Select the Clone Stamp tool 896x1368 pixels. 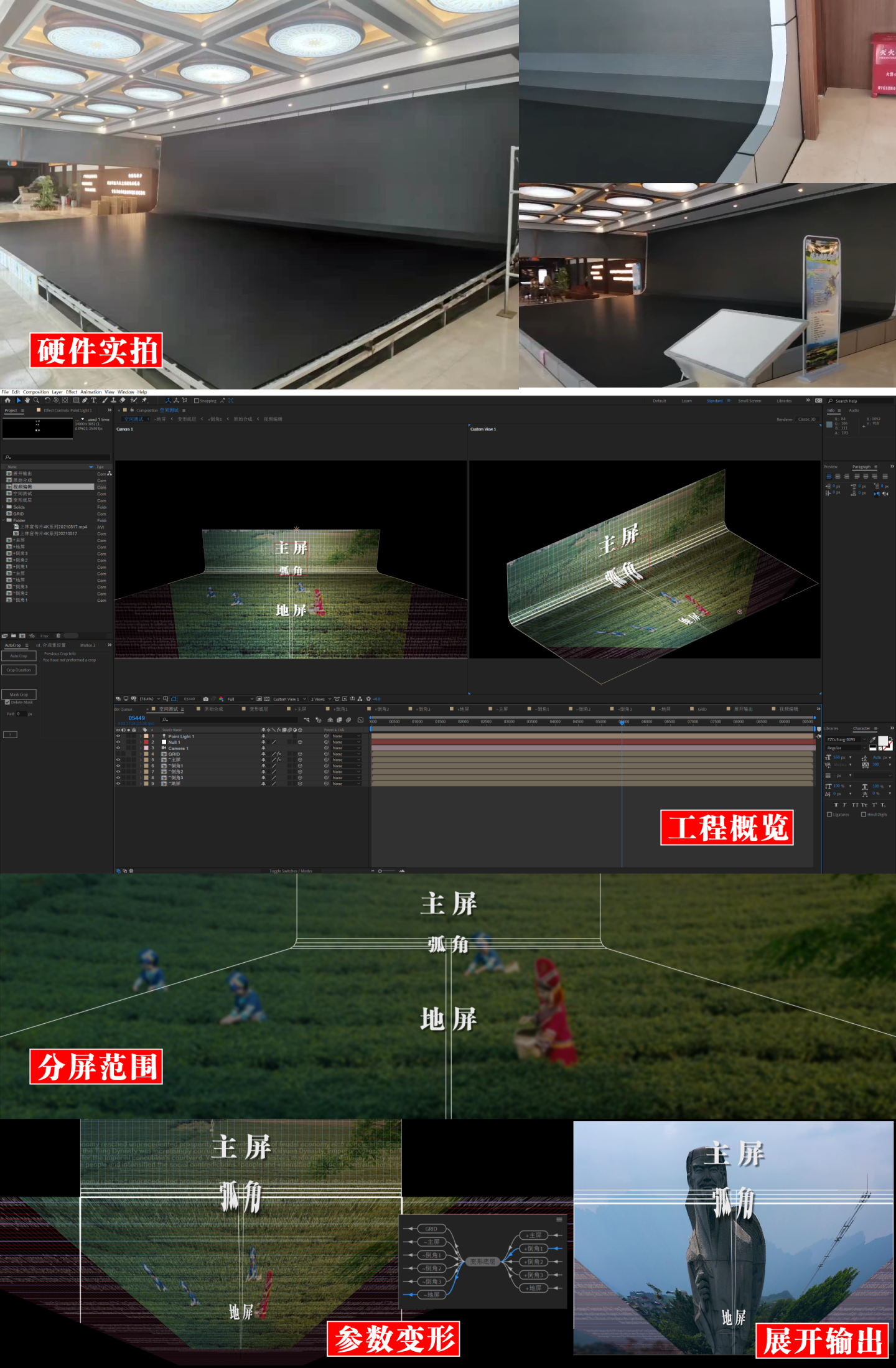click(113, 400)
